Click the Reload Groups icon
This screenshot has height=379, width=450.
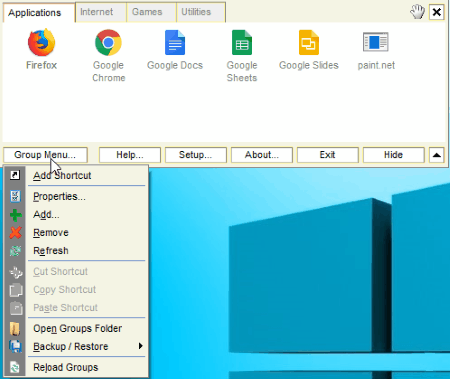(x=15, y=367)
